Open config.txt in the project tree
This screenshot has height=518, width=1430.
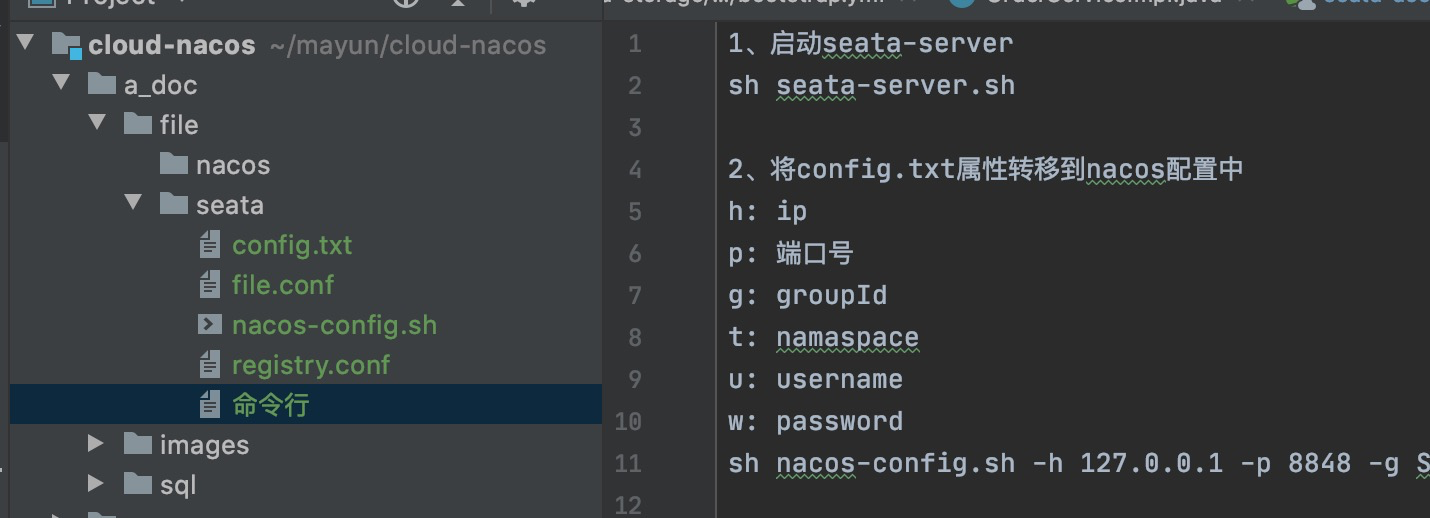292,246
